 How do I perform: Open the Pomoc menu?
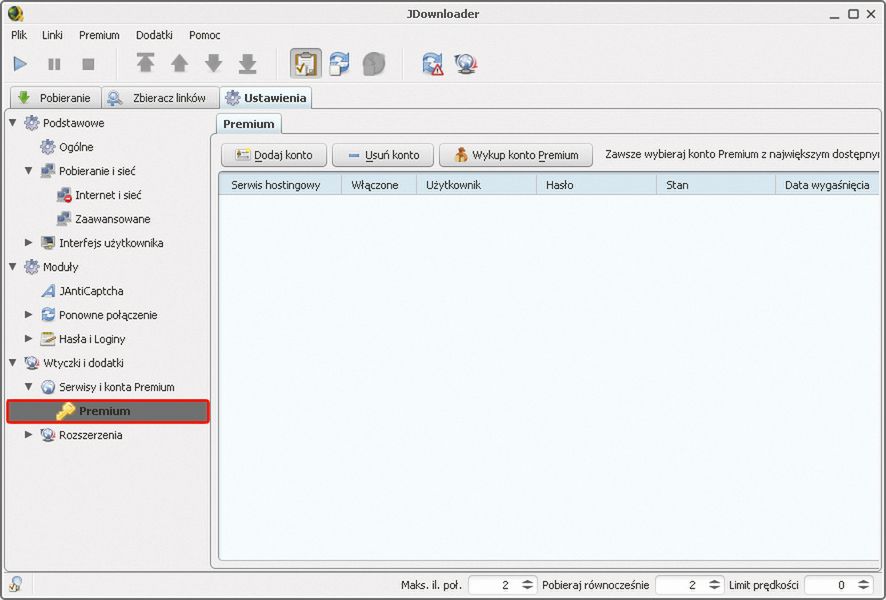[x=205, y=35]
